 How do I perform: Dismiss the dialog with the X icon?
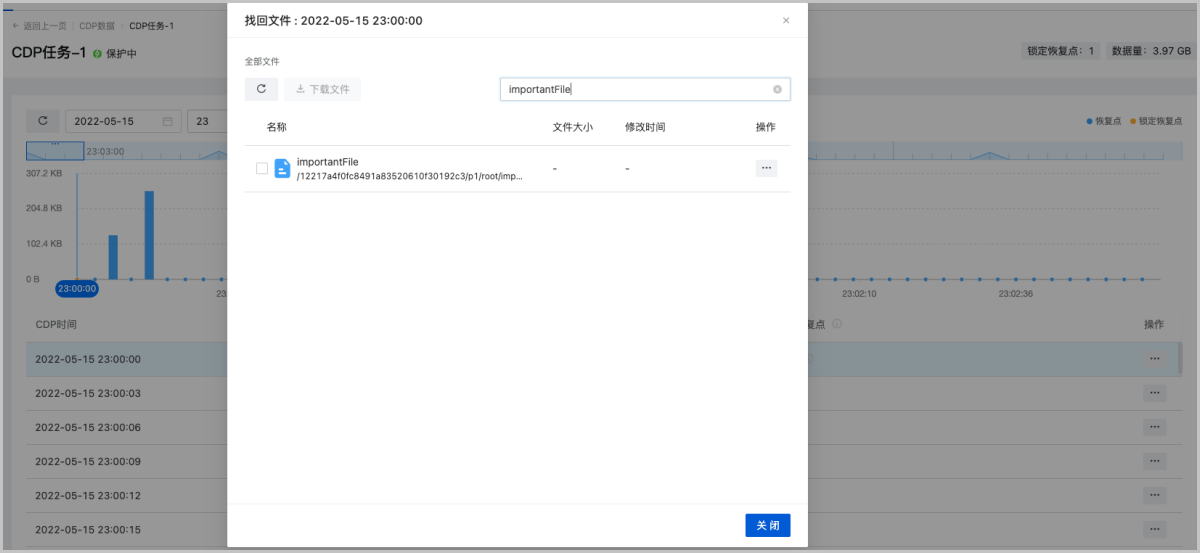(786, 20)
